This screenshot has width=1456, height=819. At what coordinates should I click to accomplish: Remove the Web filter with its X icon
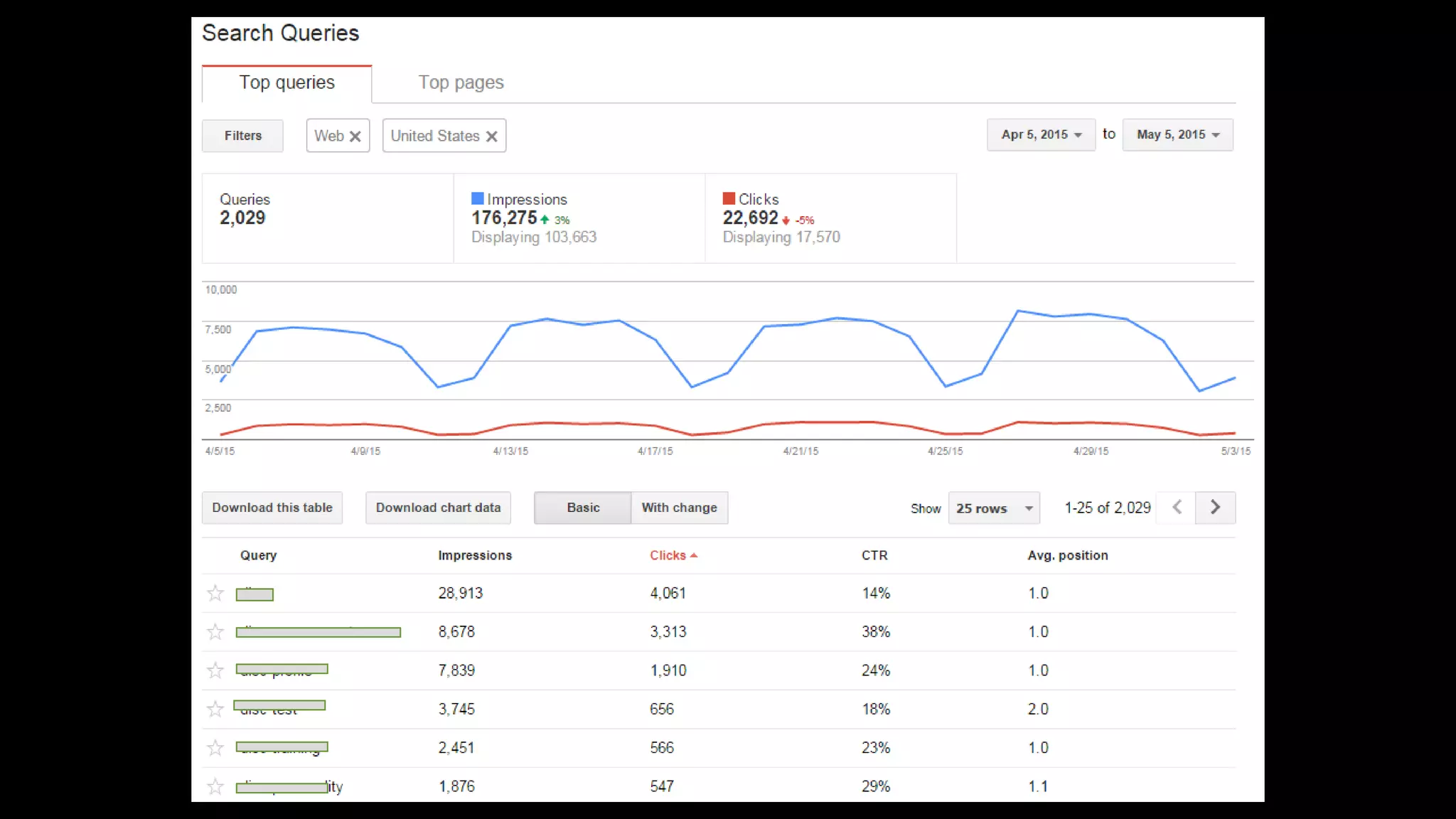[355, 136]
